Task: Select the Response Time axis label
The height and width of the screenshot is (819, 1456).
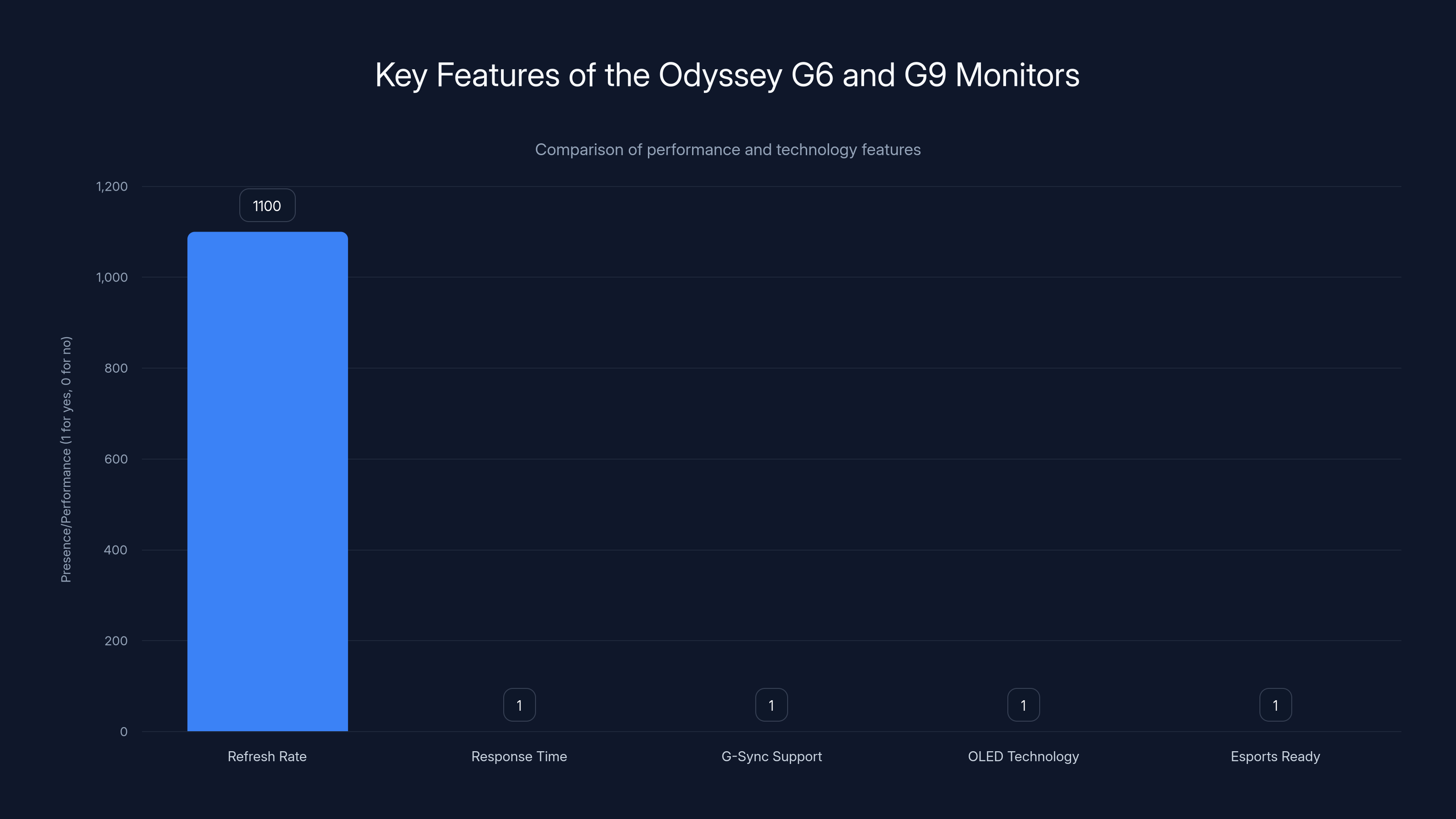Action: coord(520,757)
